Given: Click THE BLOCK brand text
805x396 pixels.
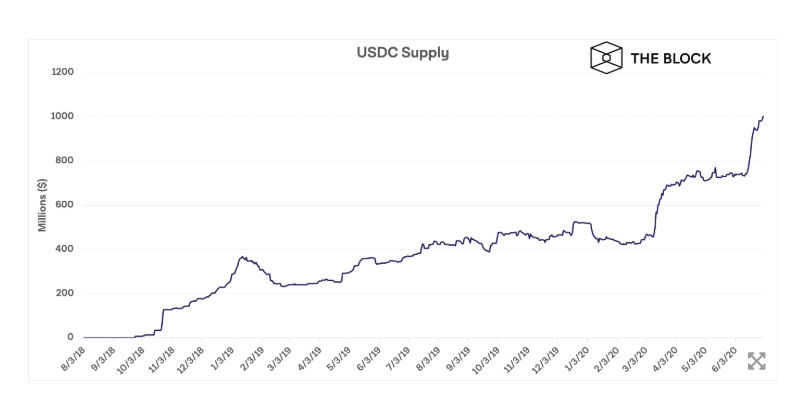Looking at the screenshot, I should 670,59.
